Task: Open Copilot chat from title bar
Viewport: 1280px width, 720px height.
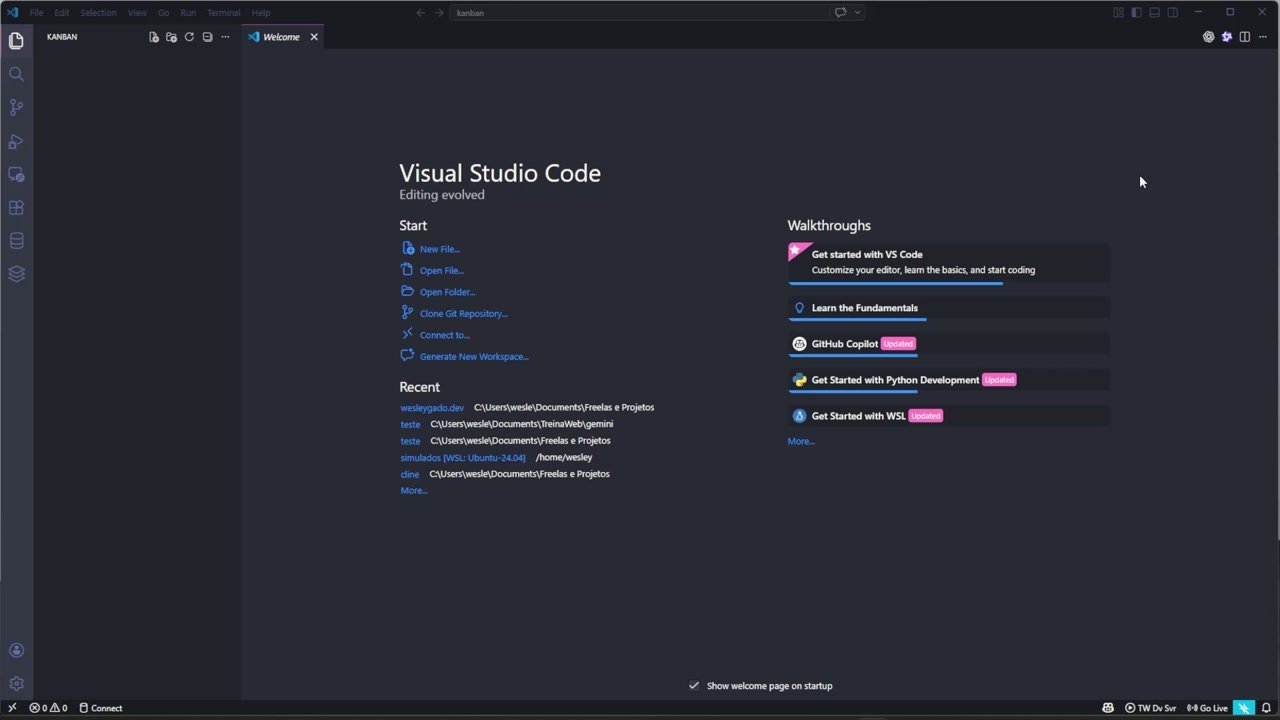Action: click(840, 13)
